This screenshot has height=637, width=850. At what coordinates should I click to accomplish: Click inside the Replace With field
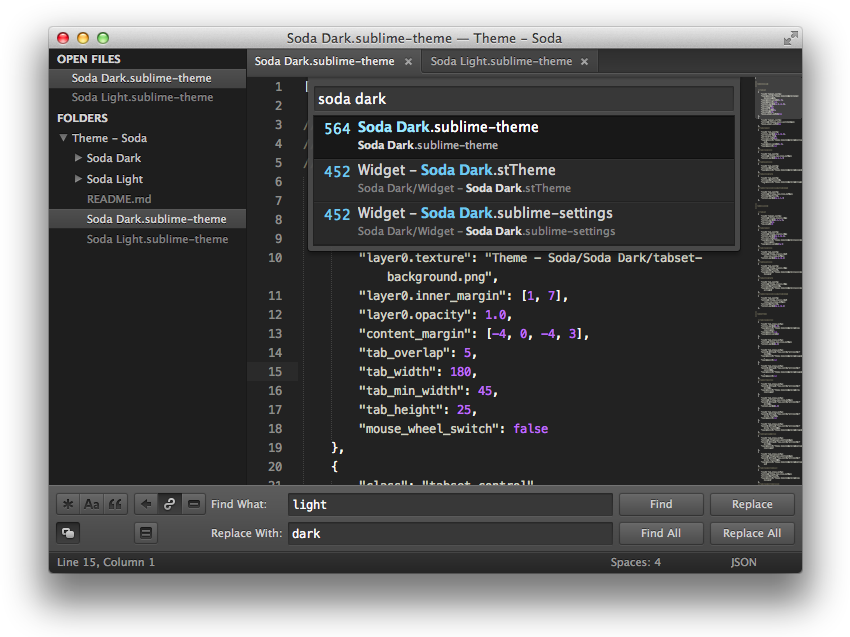pyautogui.click(x=450, y=533)
